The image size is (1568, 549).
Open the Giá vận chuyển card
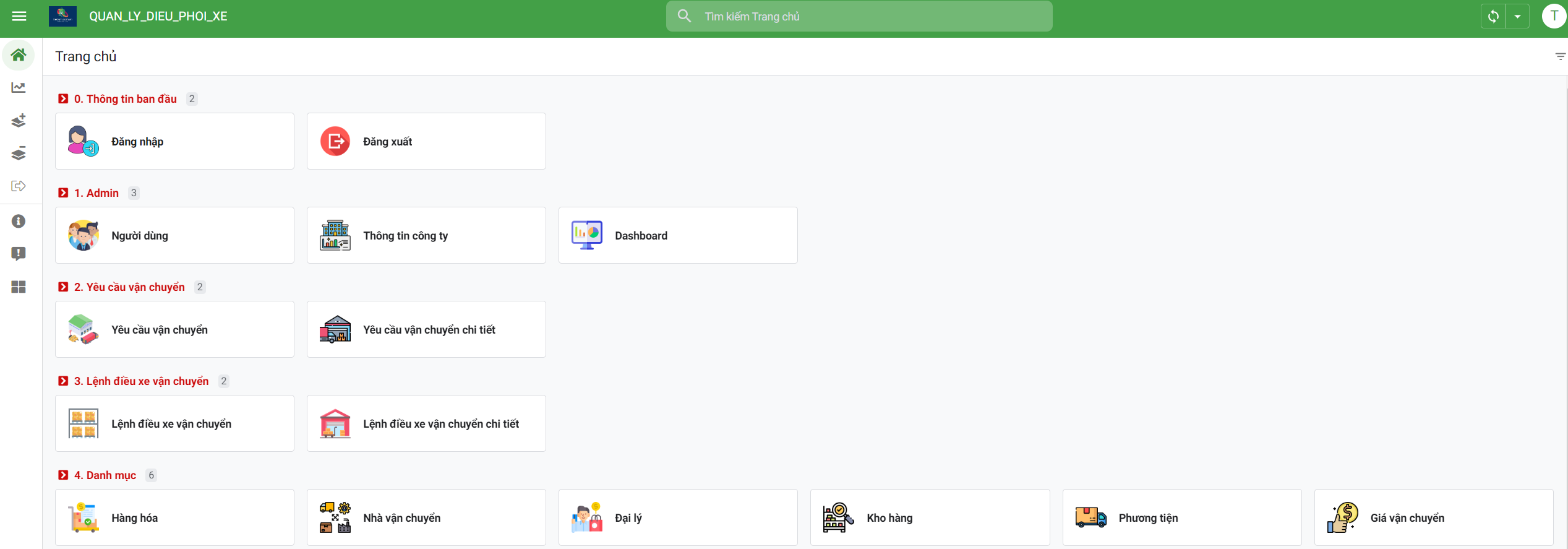click(x=1433, y=517)
